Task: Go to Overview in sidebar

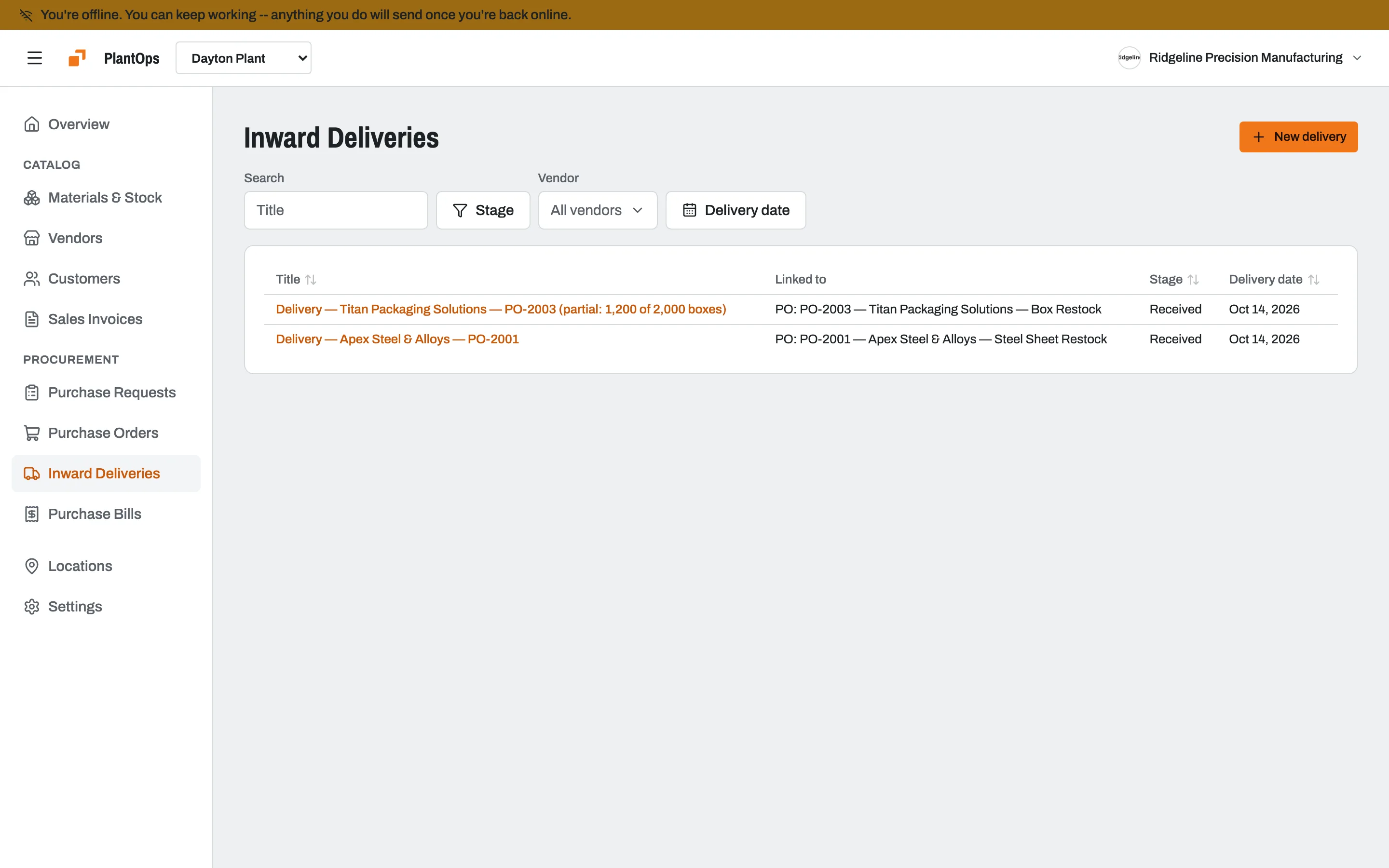Action: [x=106, y=124]
